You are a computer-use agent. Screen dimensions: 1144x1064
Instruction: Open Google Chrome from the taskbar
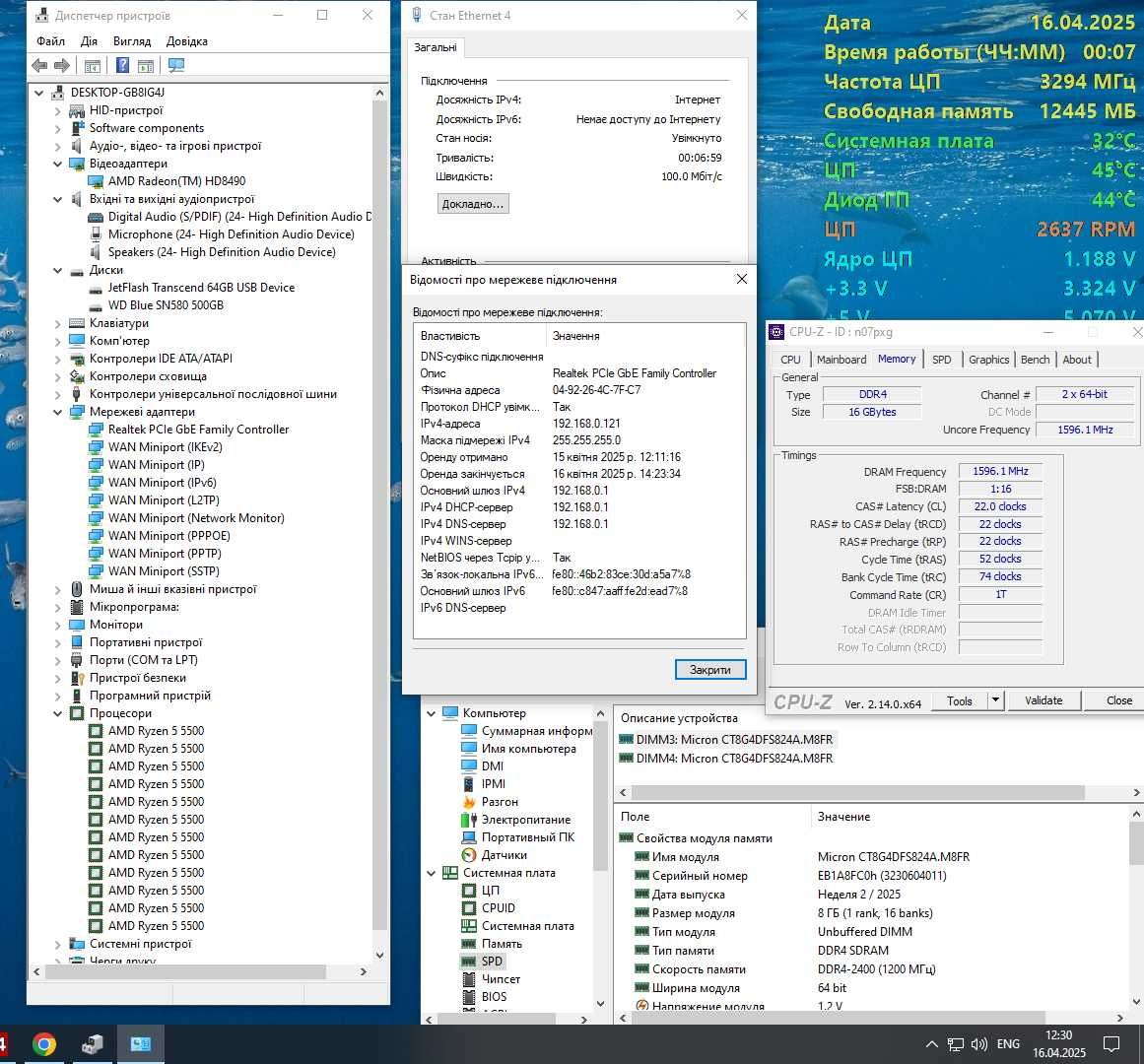[x=43, y=1044]
